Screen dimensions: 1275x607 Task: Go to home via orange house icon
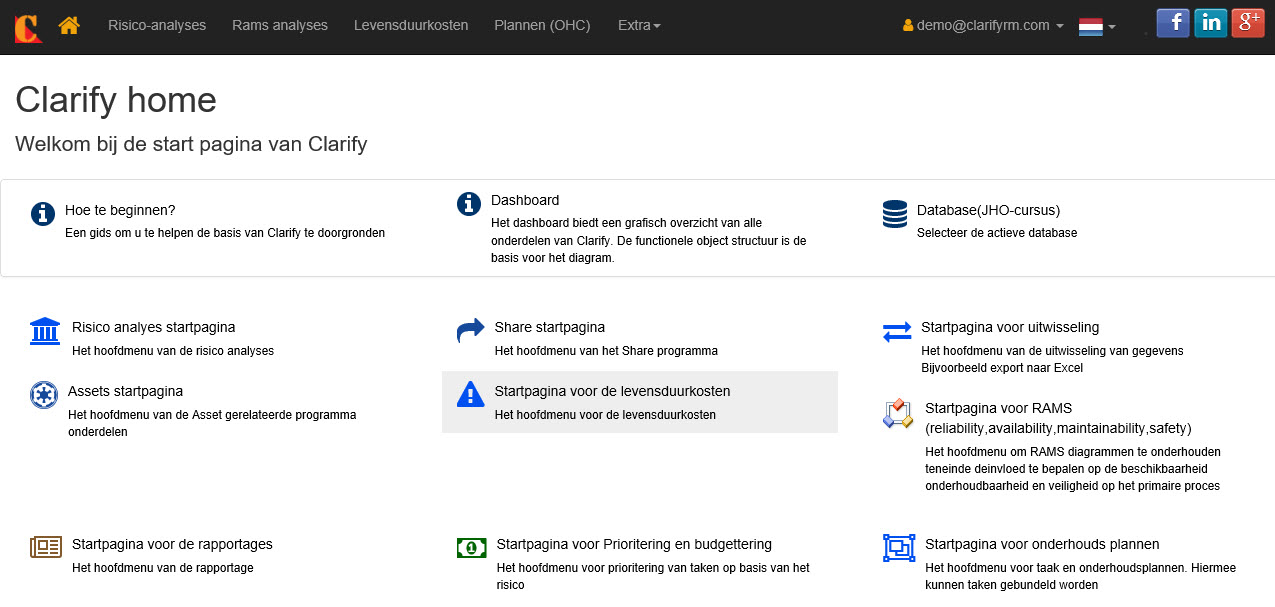click(x=69, y=26)
